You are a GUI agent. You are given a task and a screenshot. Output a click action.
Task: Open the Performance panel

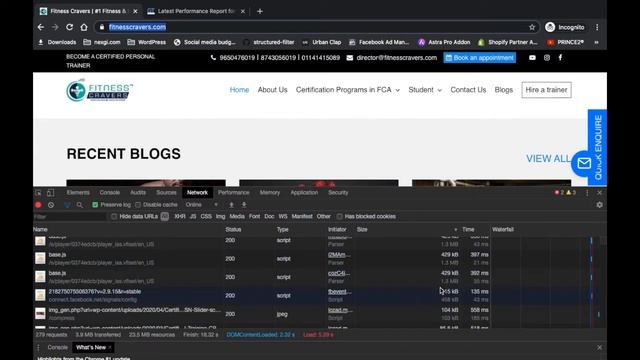click(233, 193)
